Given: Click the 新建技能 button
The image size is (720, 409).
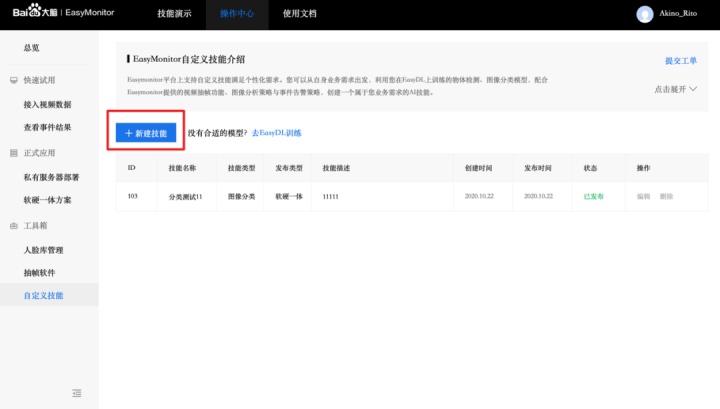Looking at the screenshot, I should [x=146, y=133].
